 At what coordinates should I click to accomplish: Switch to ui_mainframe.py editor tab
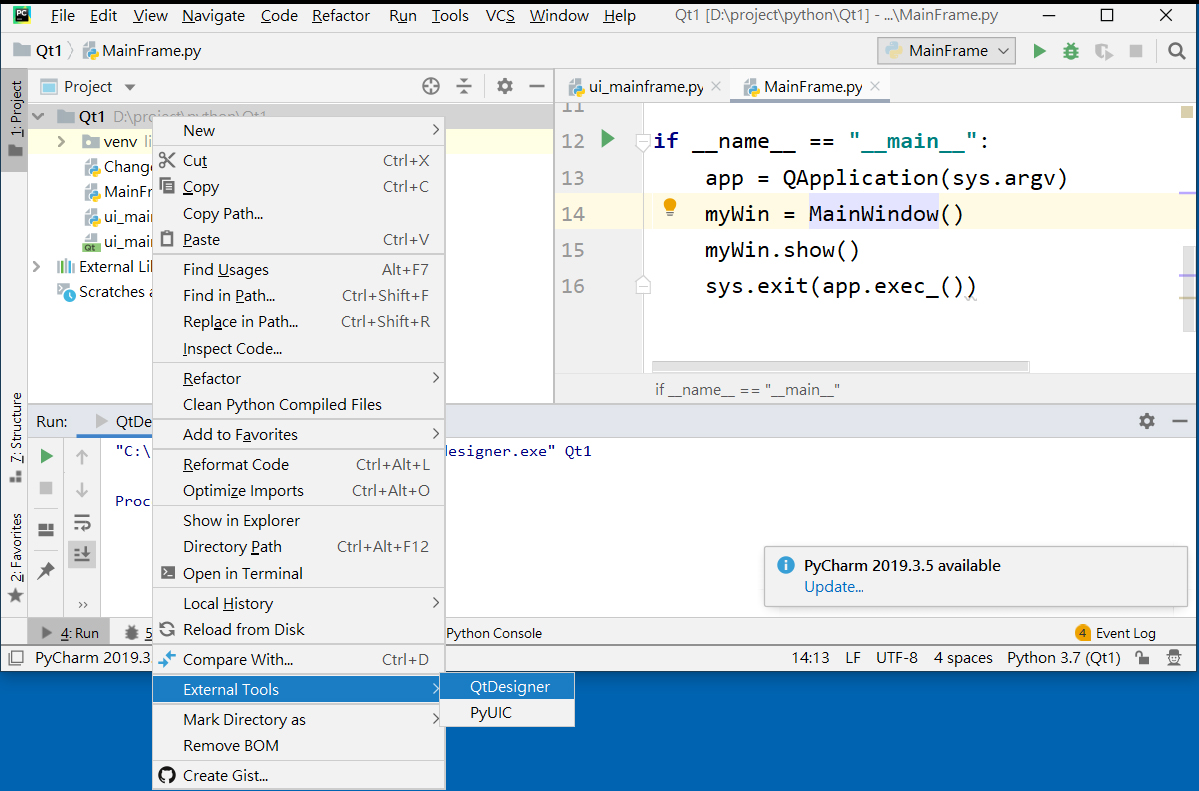[645, 86]
